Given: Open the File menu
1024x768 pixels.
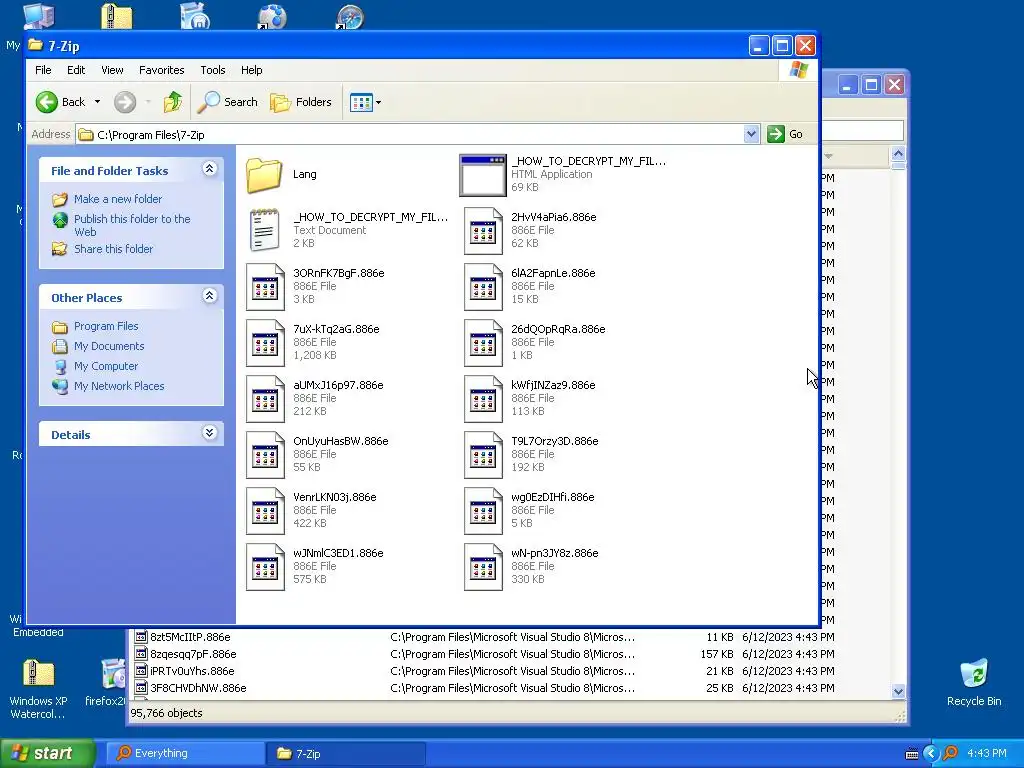Looking at the screenshot, I should [x=43, y=70].
